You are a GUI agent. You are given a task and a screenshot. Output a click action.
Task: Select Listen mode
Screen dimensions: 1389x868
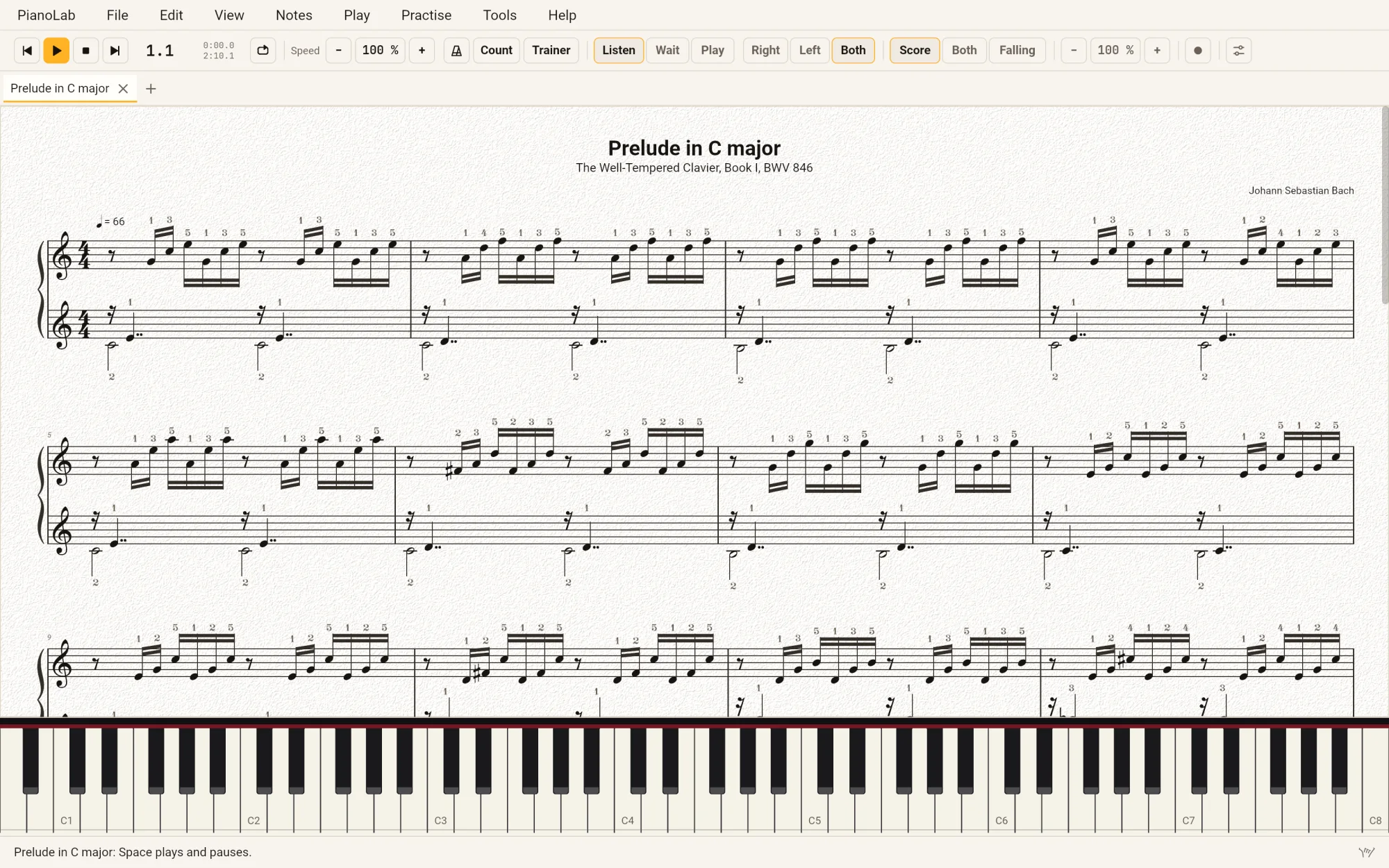click(x=618, y=50)
